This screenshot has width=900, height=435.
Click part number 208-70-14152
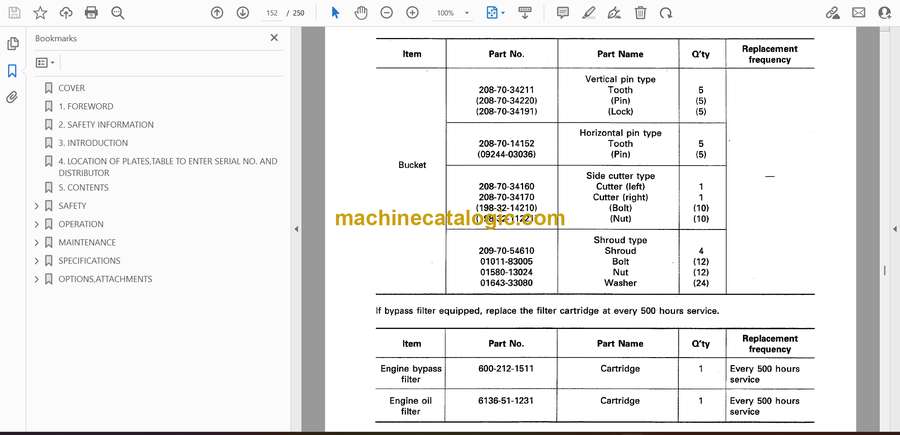(506, 143)
